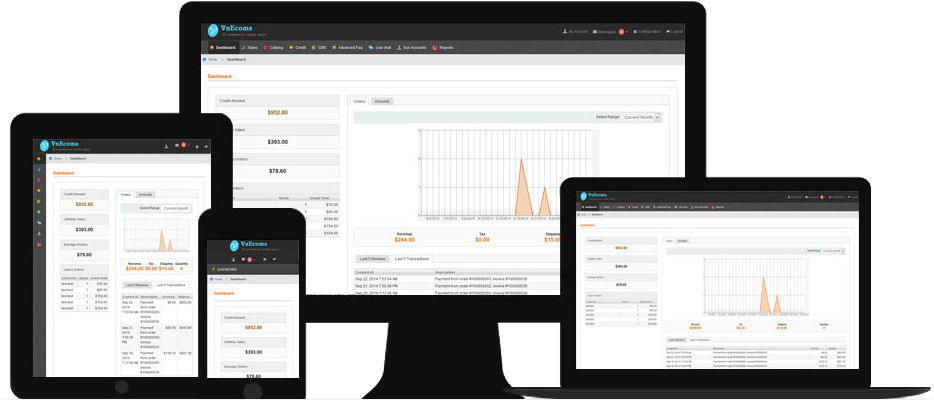Click $952.80 credit amount on monitor

click(278, 112)
